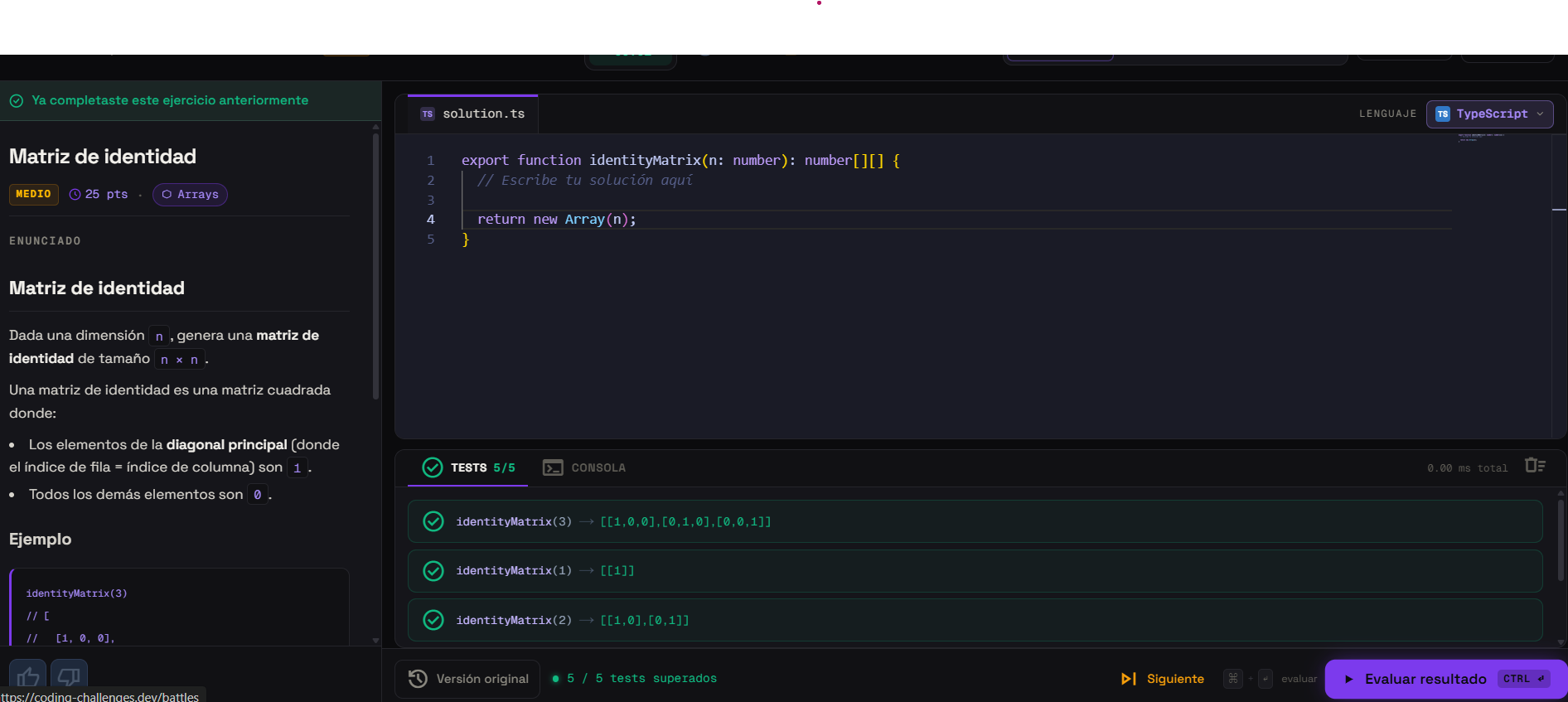Click the identityMatrix(1) result [[1]]
The image size is (1568, 702).
pyautogui.click(x=617, y=571)
